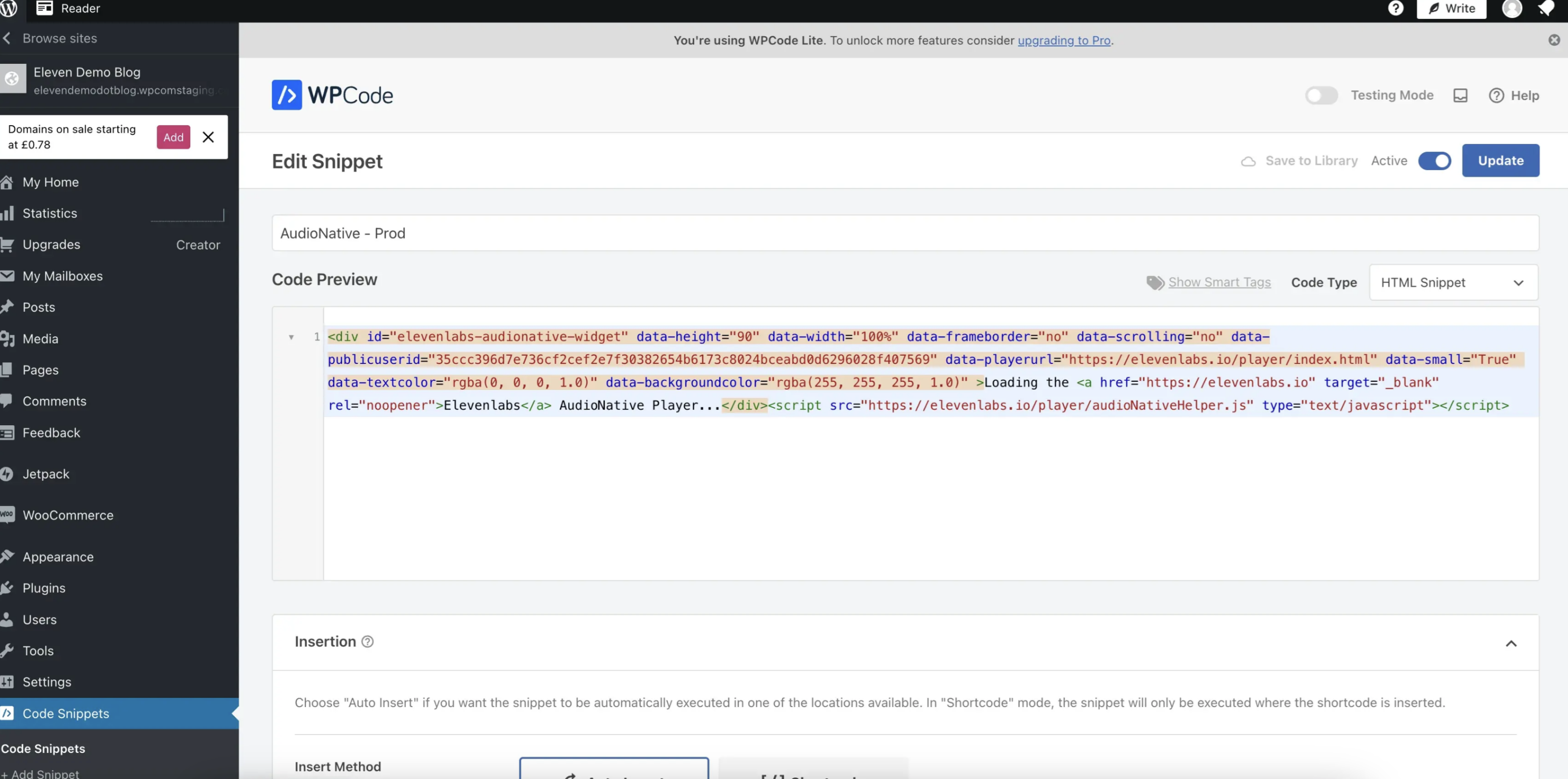Viewport: 1568px width, 779px height.
Task: Open the dark/light preview icon near Testing Mode
Action: point(1461,95)
